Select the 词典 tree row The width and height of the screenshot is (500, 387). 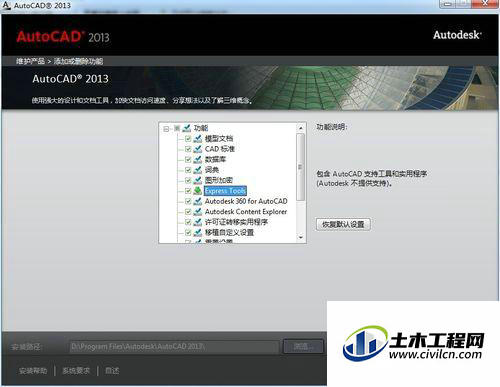[x=212, y=170]
